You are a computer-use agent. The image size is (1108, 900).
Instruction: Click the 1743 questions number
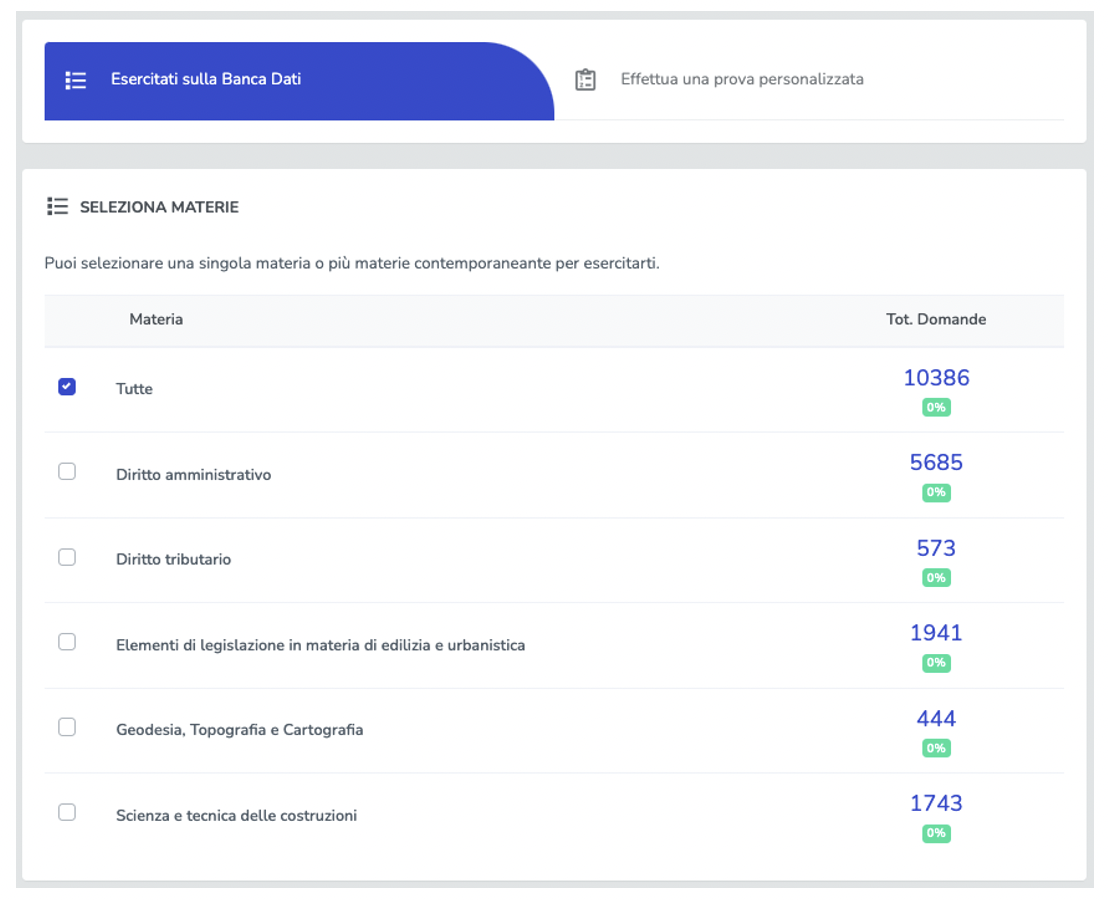coord(936,803)
